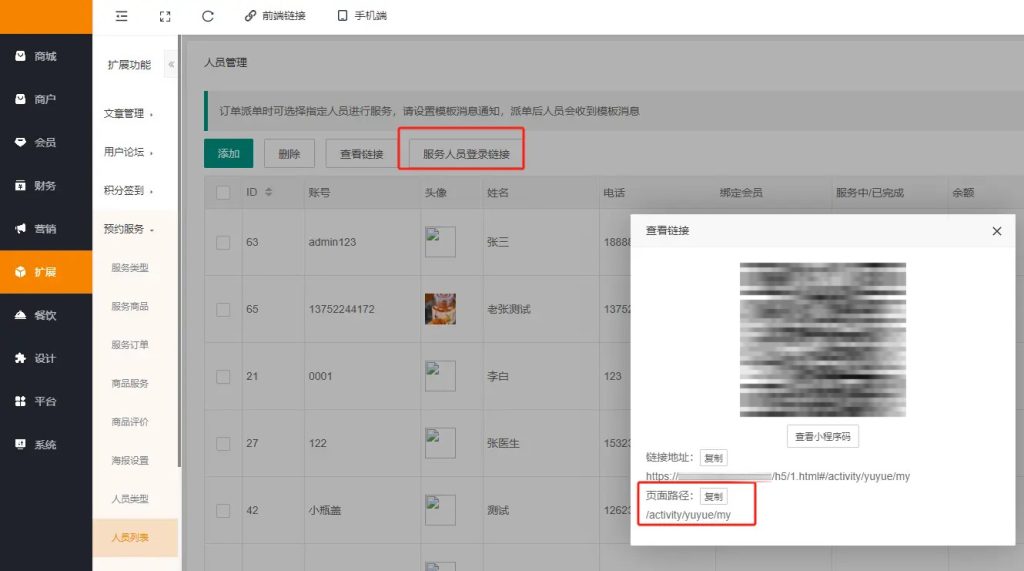The image size is (1024, 571).
Task: Check the row for 小瓶盖
Action: coord(223,511)
